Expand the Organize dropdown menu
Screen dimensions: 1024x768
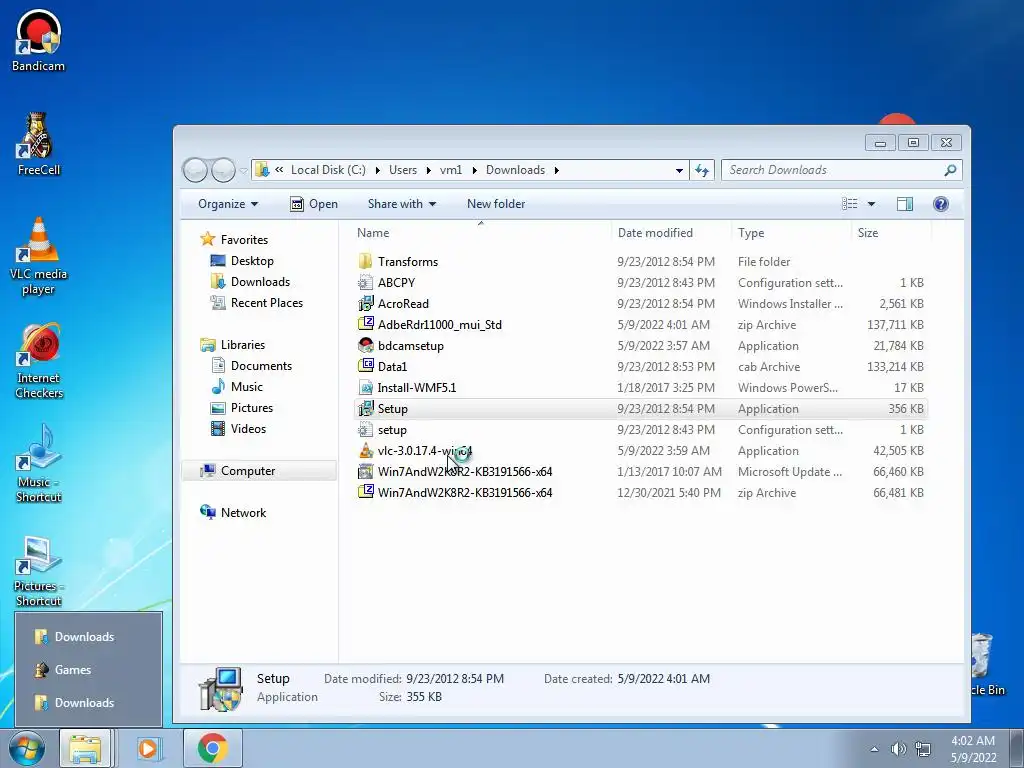coord(228,204)
